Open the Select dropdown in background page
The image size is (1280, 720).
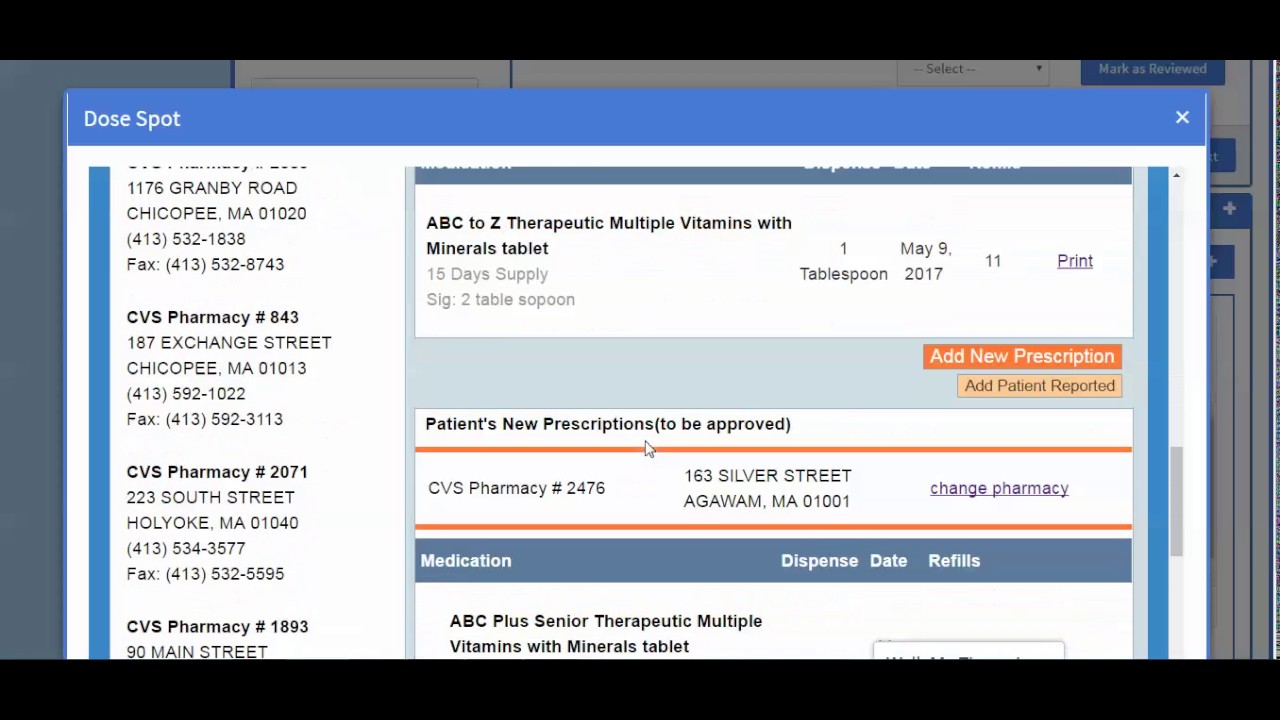[x=972, y=69]
